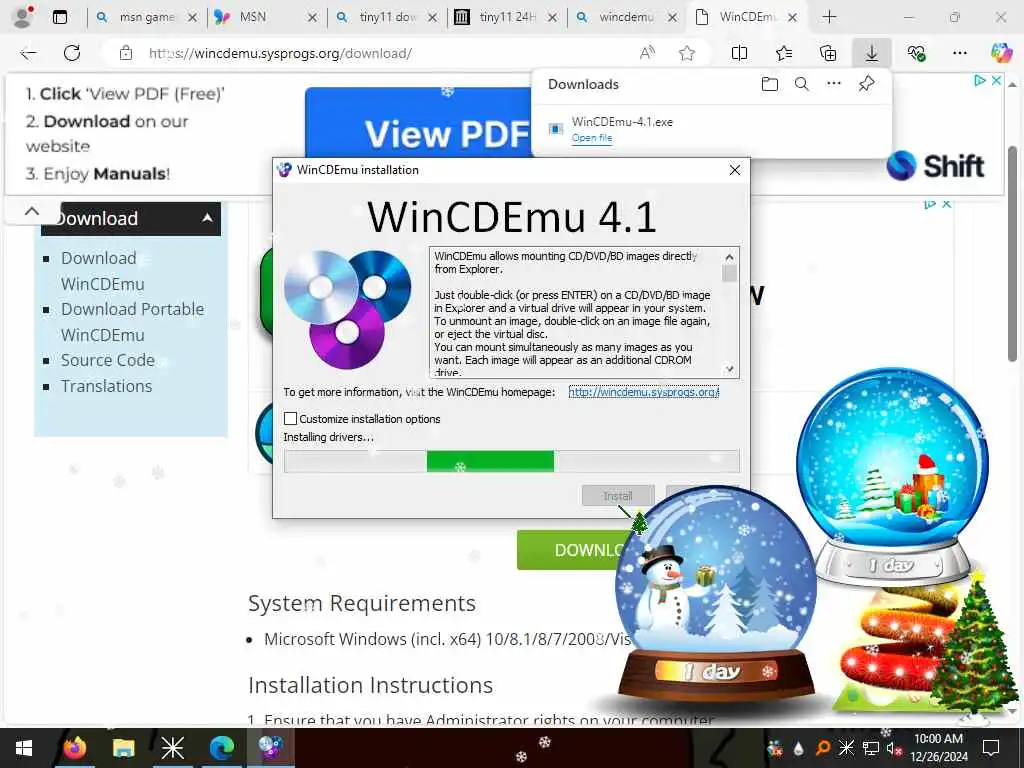Open the favorites list icon
This screenshot has width=1024, height=768.
784,54
